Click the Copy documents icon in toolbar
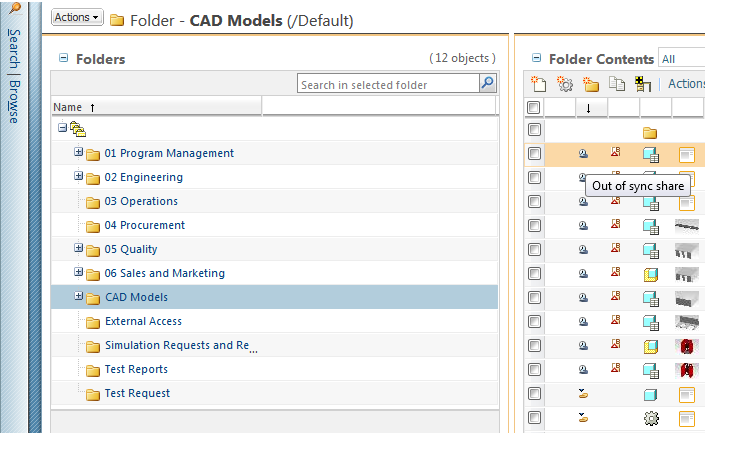The width and height of the screenshot is (732, 456). click(x=617, y=84)
